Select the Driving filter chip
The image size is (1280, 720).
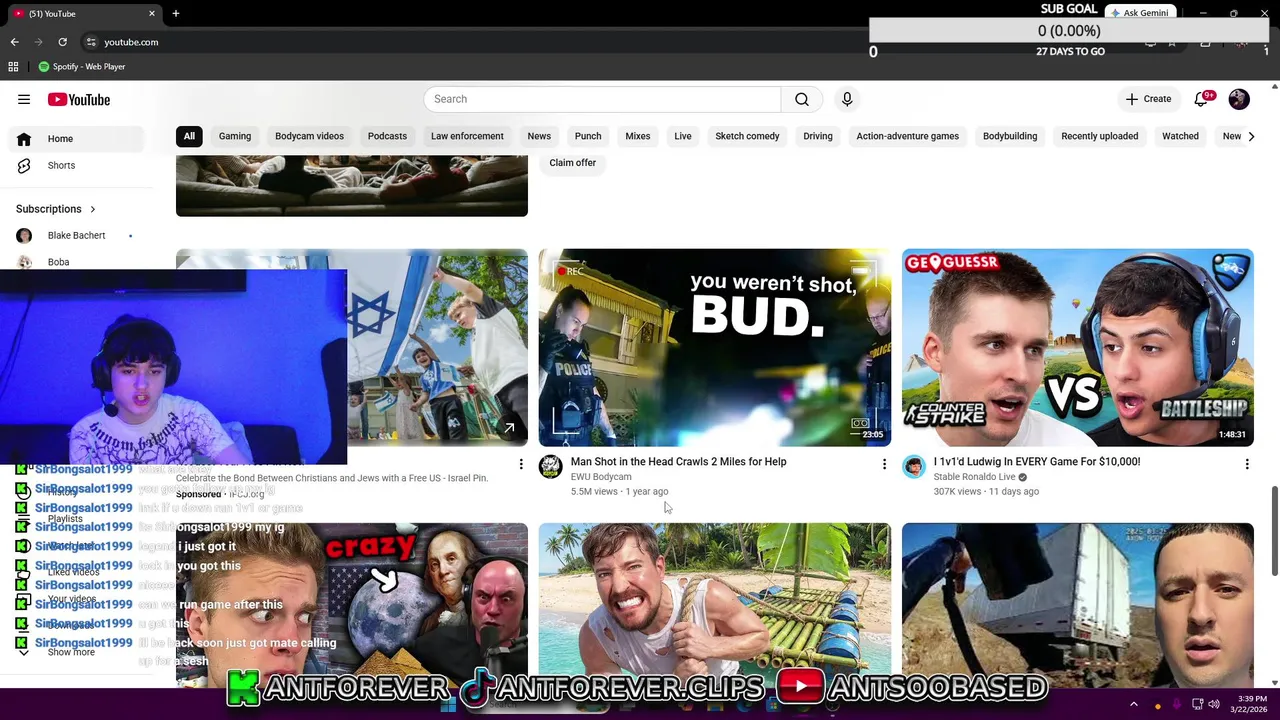pyautogui.click(x=818, y=136)
